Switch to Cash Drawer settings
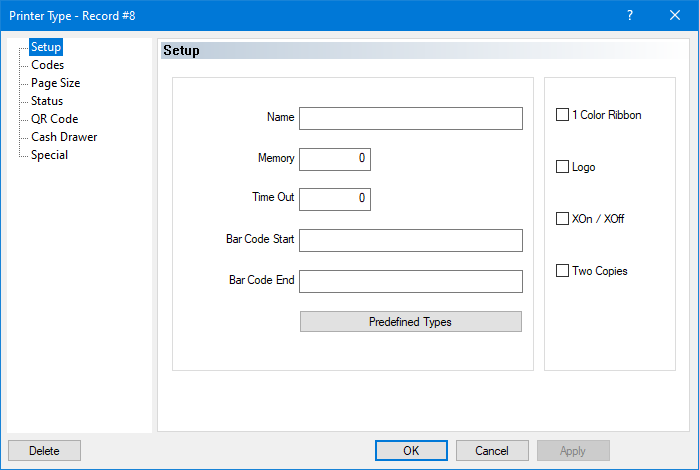699x470 pixels. click(x=64, y=137)
